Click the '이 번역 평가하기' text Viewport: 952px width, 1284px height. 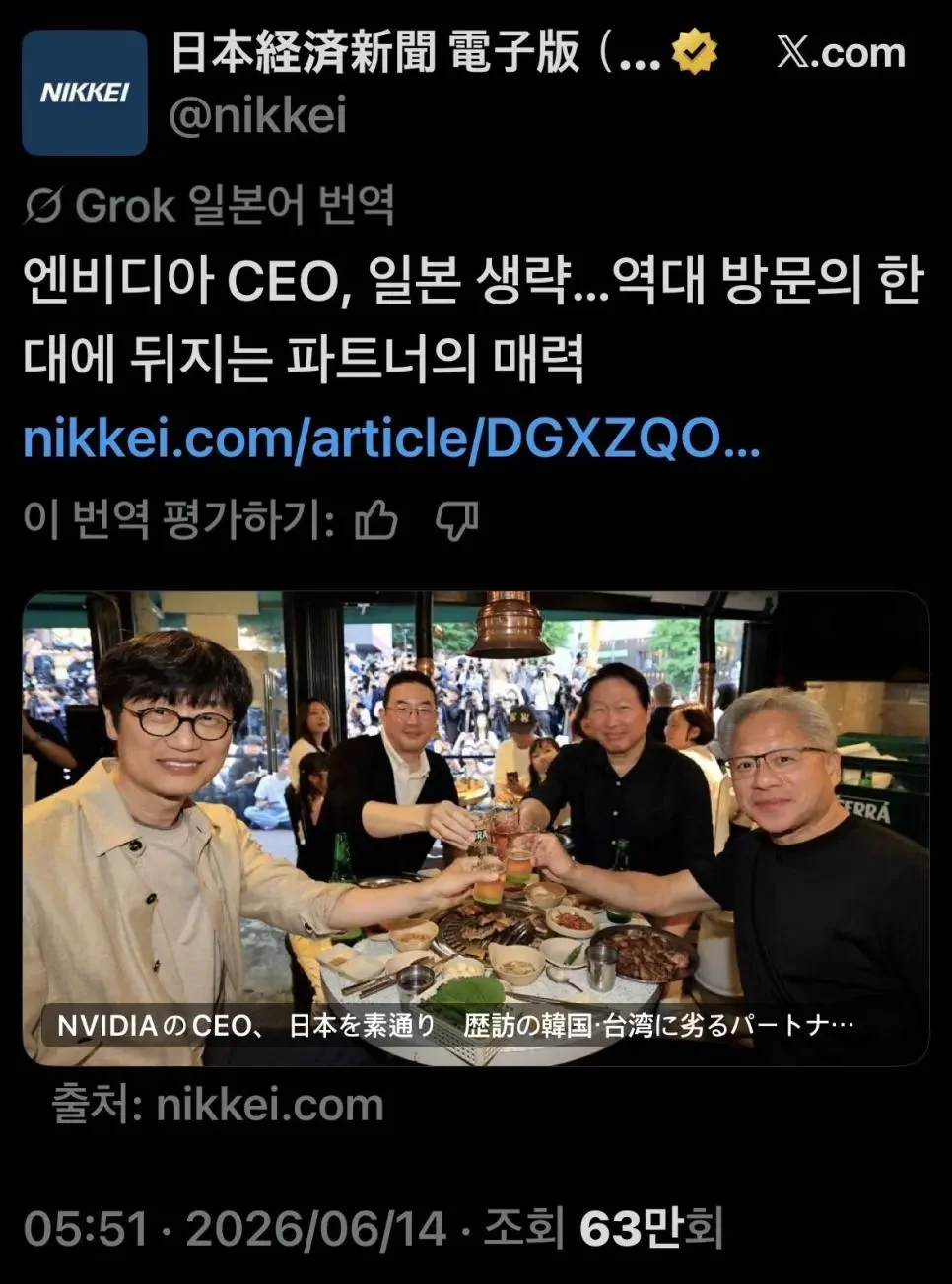(178, 519)
